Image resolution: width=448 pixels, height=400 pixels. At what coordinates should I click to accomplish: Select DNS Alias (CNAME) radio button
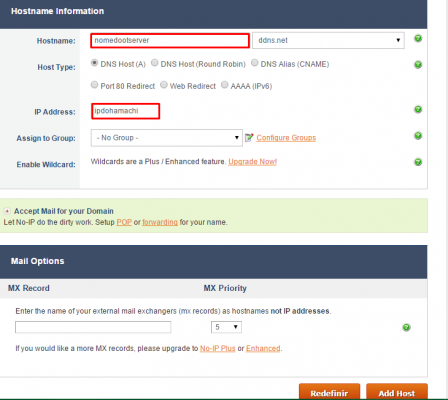[x=255, y=63]
